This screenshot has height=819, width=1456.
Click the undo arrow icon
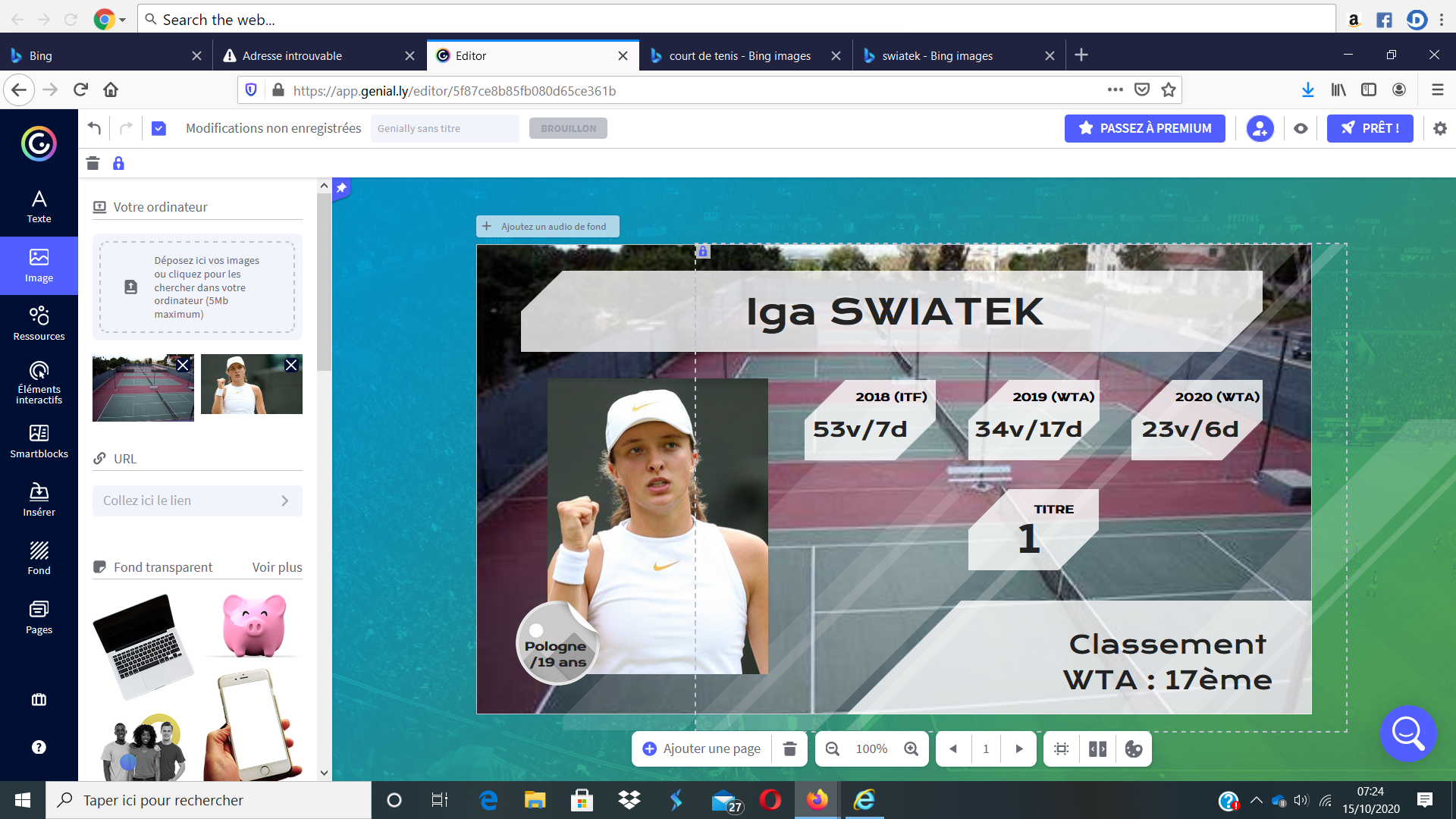coord(94,128)
